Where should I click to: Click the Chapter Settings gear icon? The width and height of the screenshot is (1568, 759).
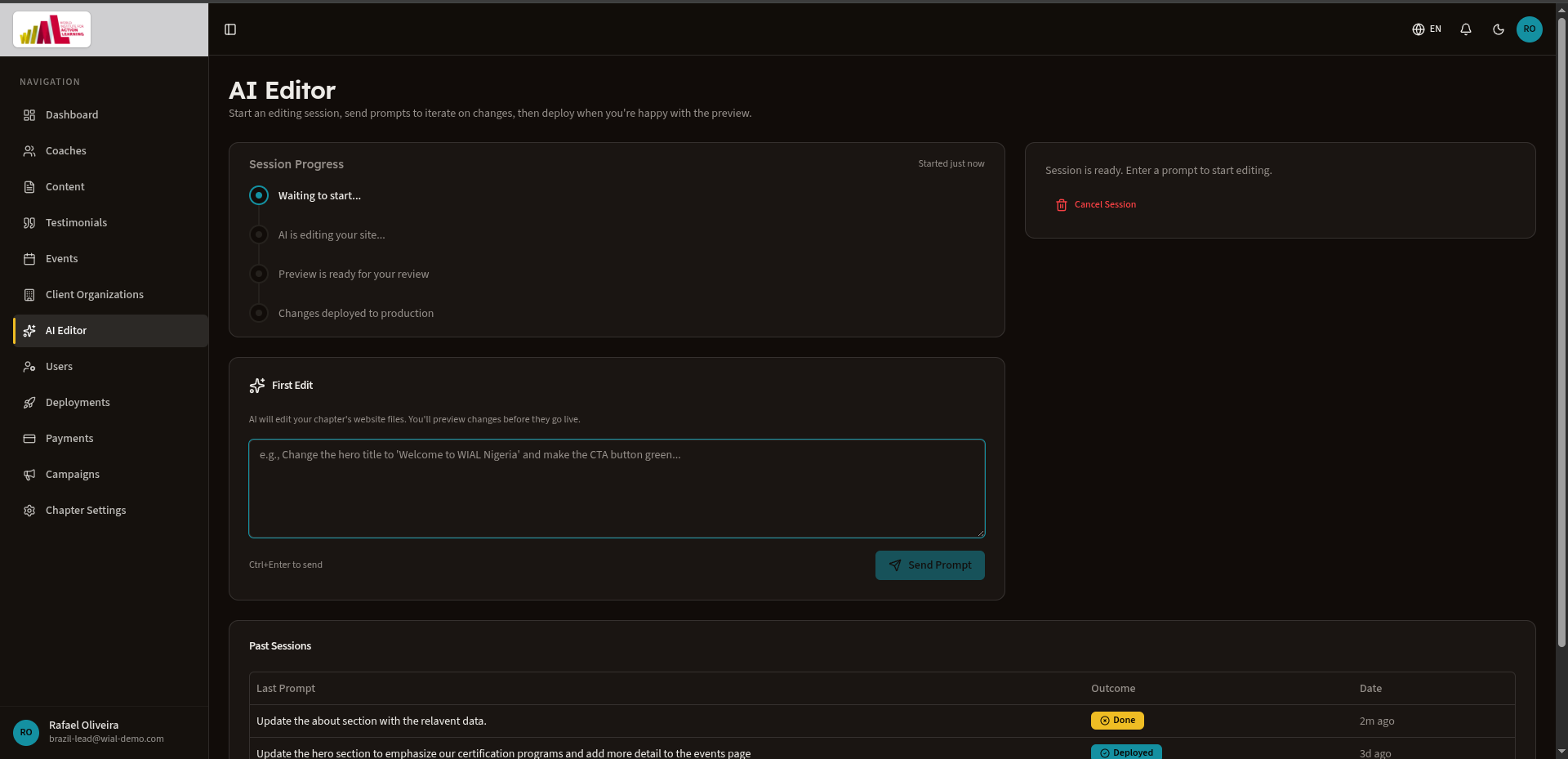click(x=29, y=511)
